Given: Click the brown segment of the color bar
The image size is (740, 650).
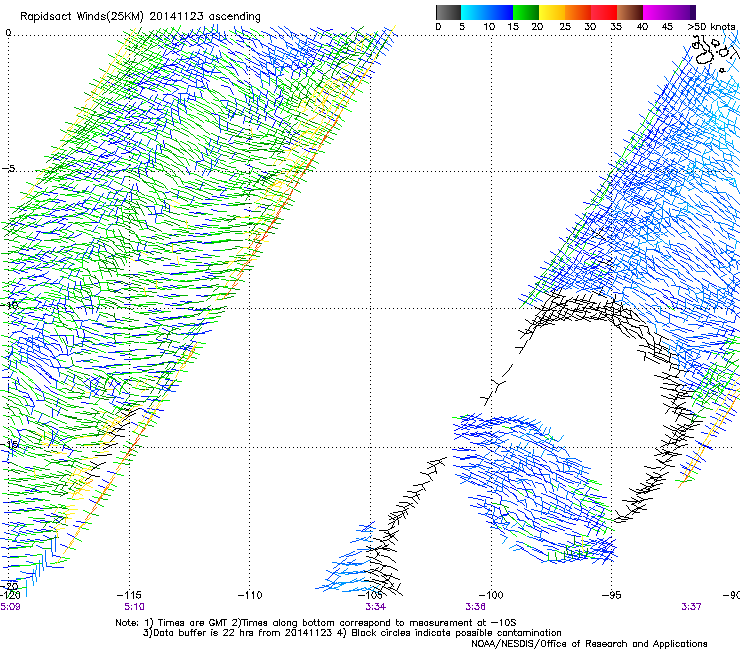Looking at the screenshot, I should point(630,12).
